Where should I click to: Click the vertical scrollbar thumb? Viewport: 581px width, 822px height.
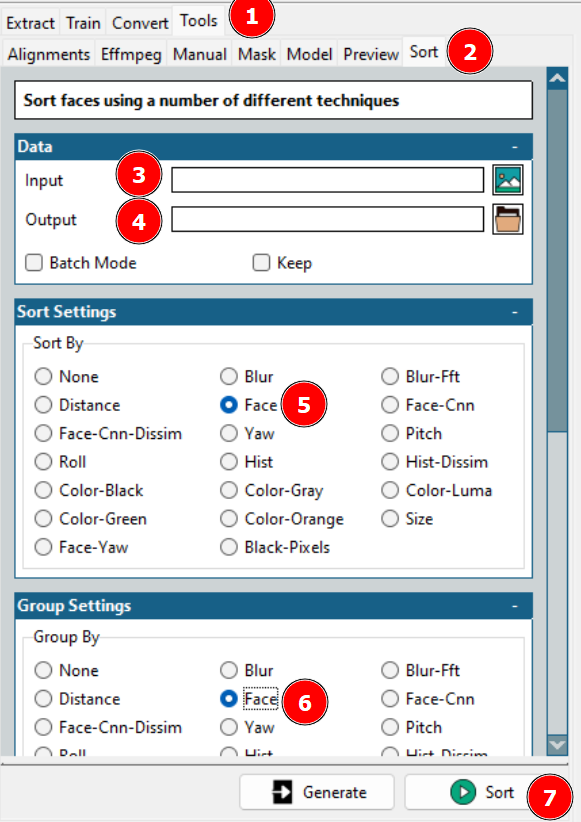click(557, 259)
